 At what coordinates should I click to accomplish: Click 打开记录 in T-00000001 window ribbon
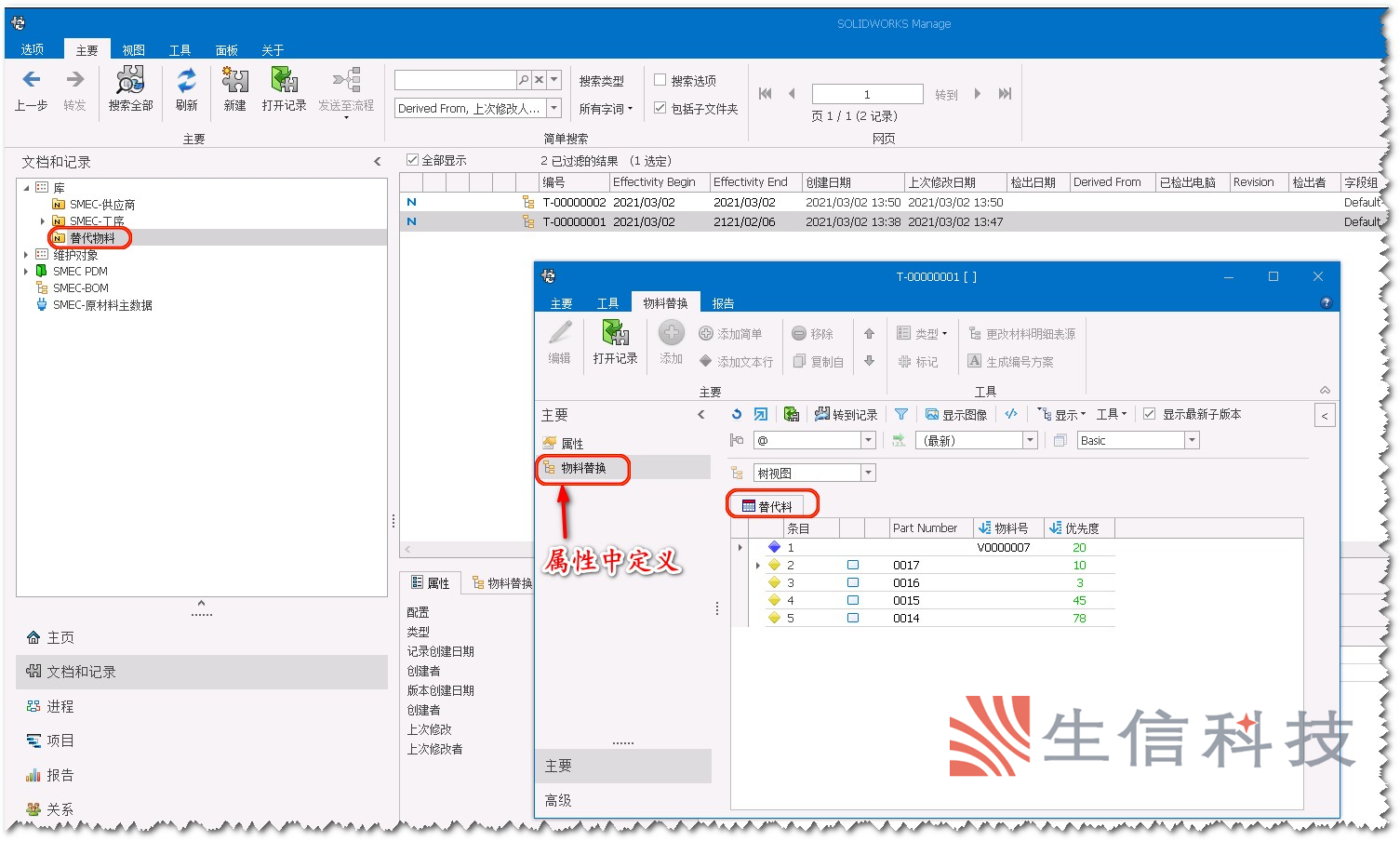pos(615,342)
